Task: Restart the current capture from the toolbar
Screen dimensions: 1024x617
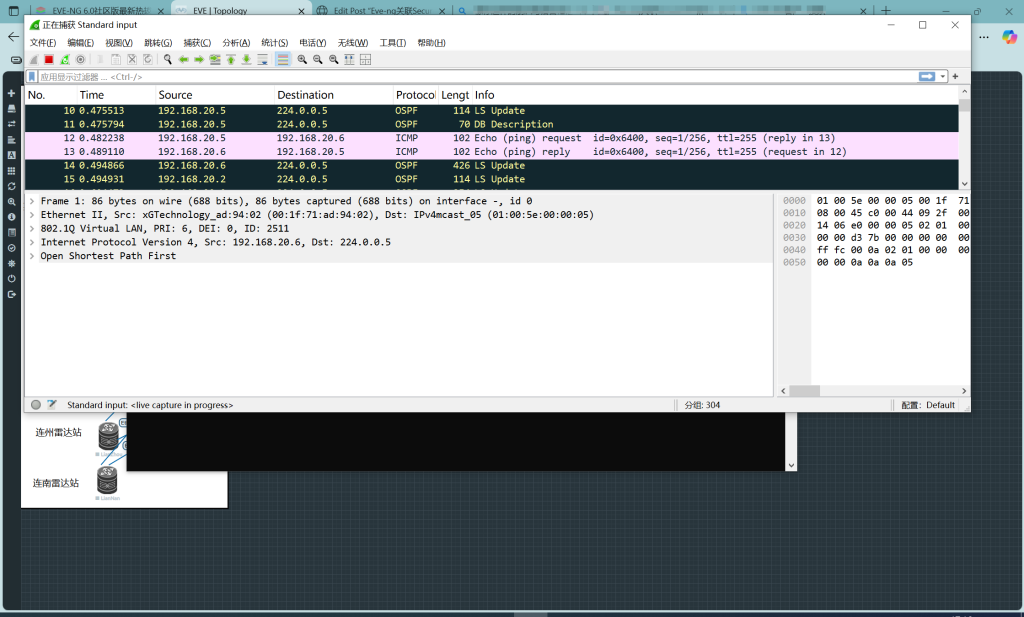Action: point(65,60)
